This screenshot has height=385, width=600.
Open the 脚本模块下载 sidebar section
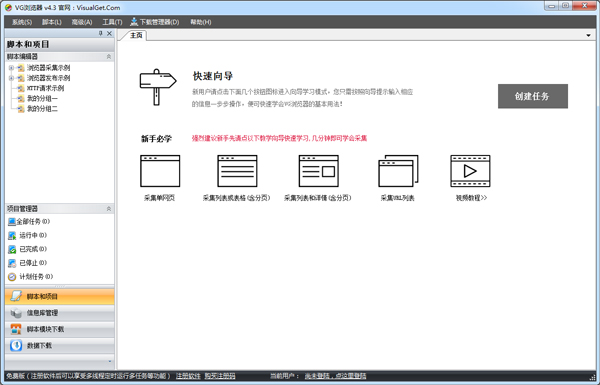pos(60,330)
